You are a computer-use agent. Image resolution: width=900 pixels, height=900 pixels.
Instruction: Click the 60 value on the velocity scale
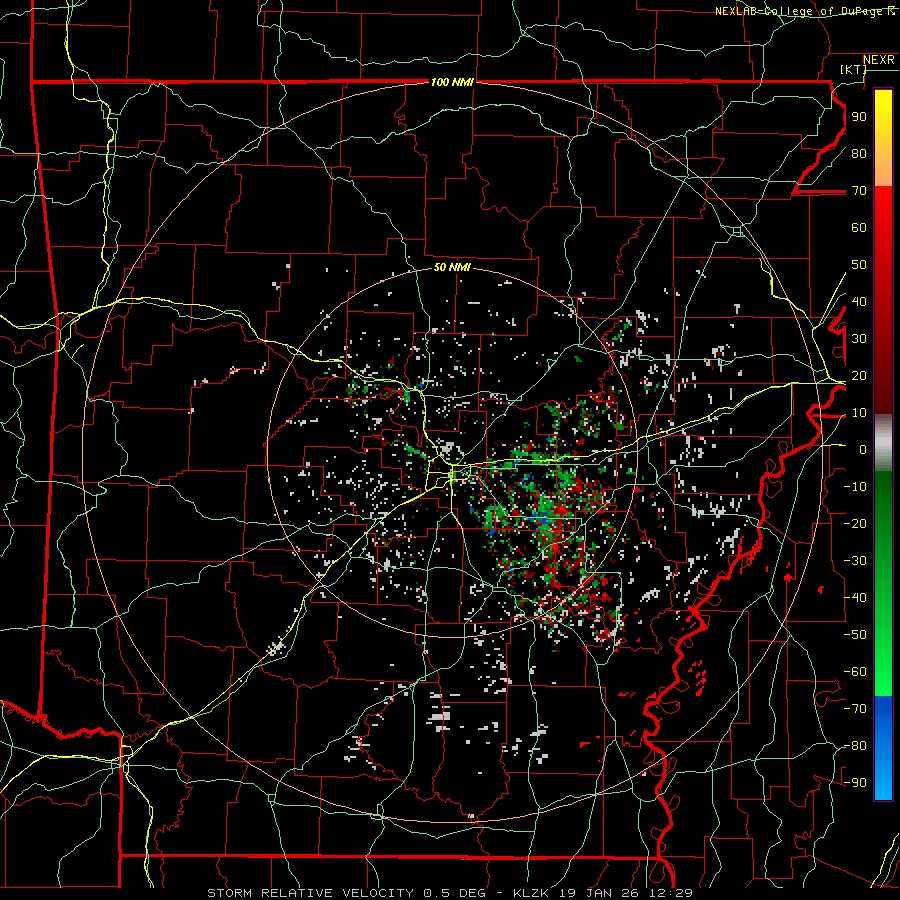(859, 227)
